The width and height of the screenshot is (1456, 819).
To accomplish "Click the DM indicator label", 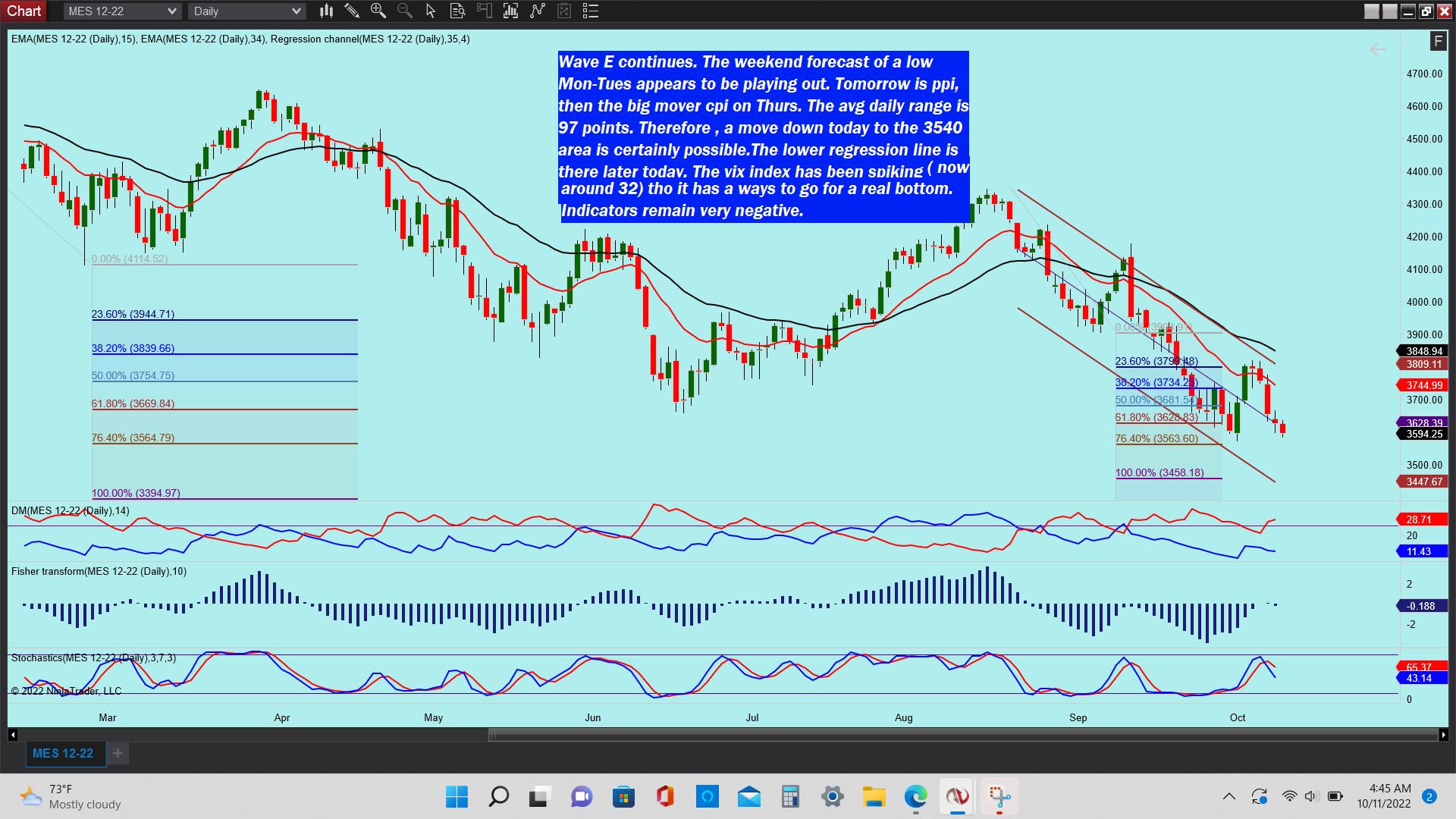I will tap(70, 510).
